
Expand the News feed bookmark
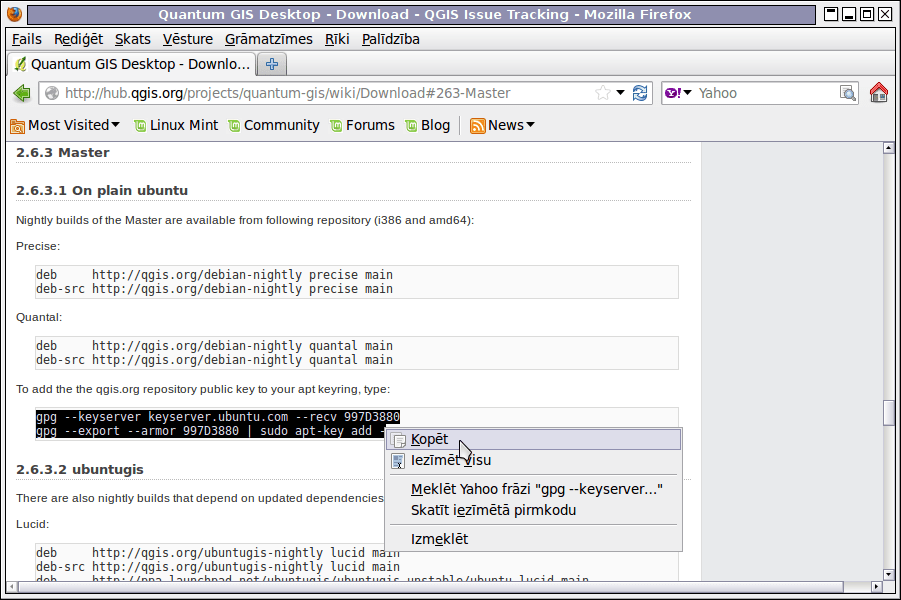tap(502, 125)
